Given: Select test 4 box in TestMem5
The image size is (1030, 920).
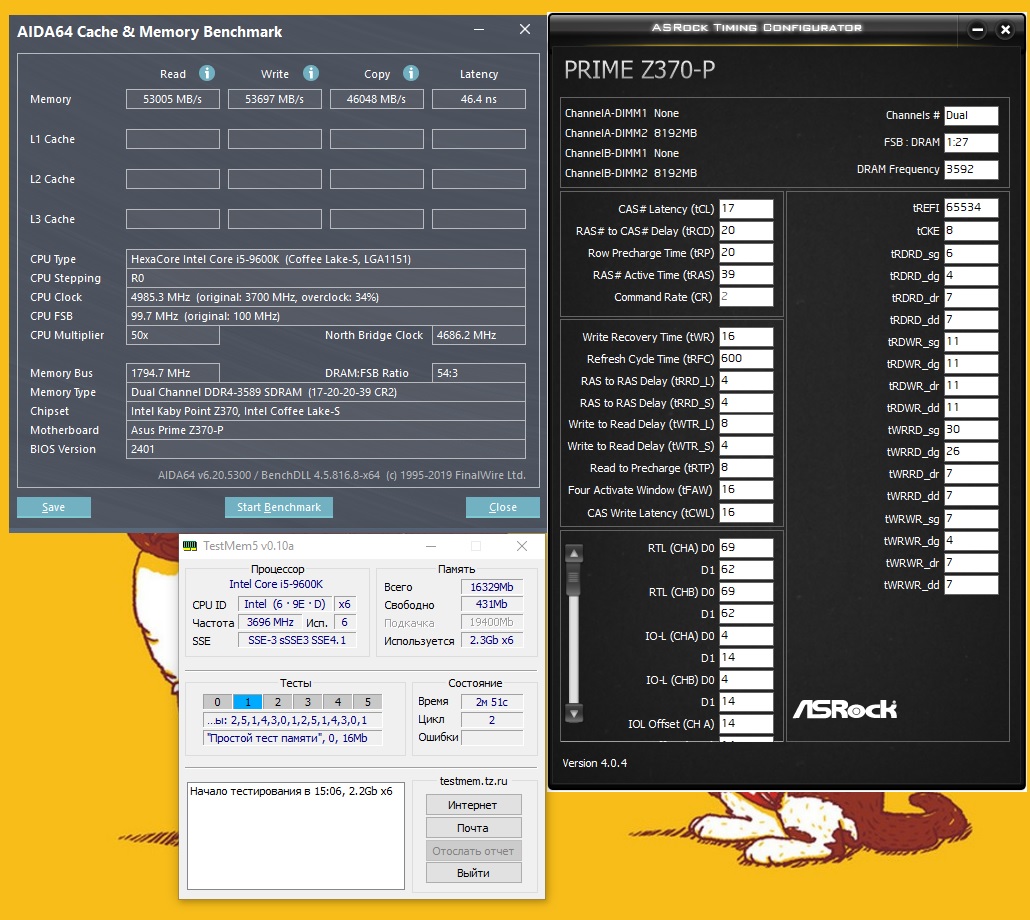Looking at the screenshot, I should [338, 701].
